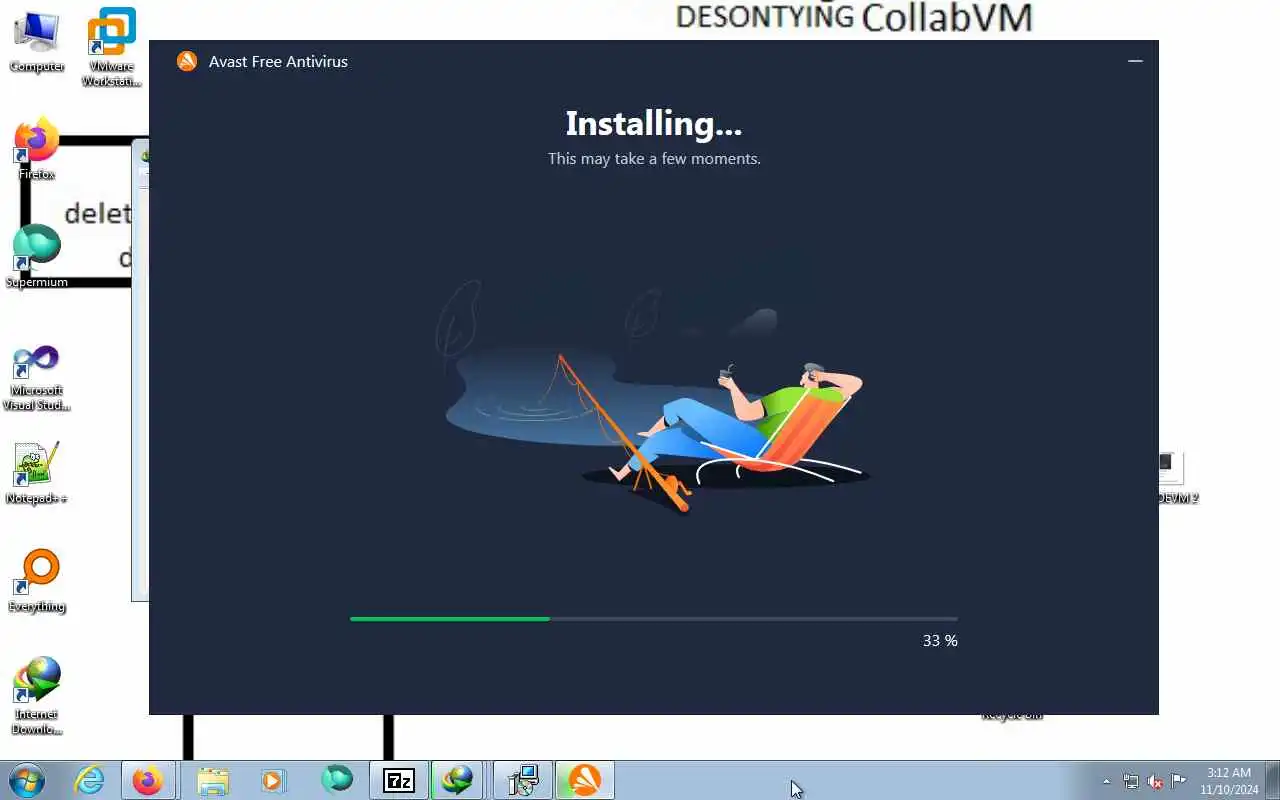Open Windows Explorer folder in taskbar
Viewport: 1280px width, 800px height.
(212, 780)
